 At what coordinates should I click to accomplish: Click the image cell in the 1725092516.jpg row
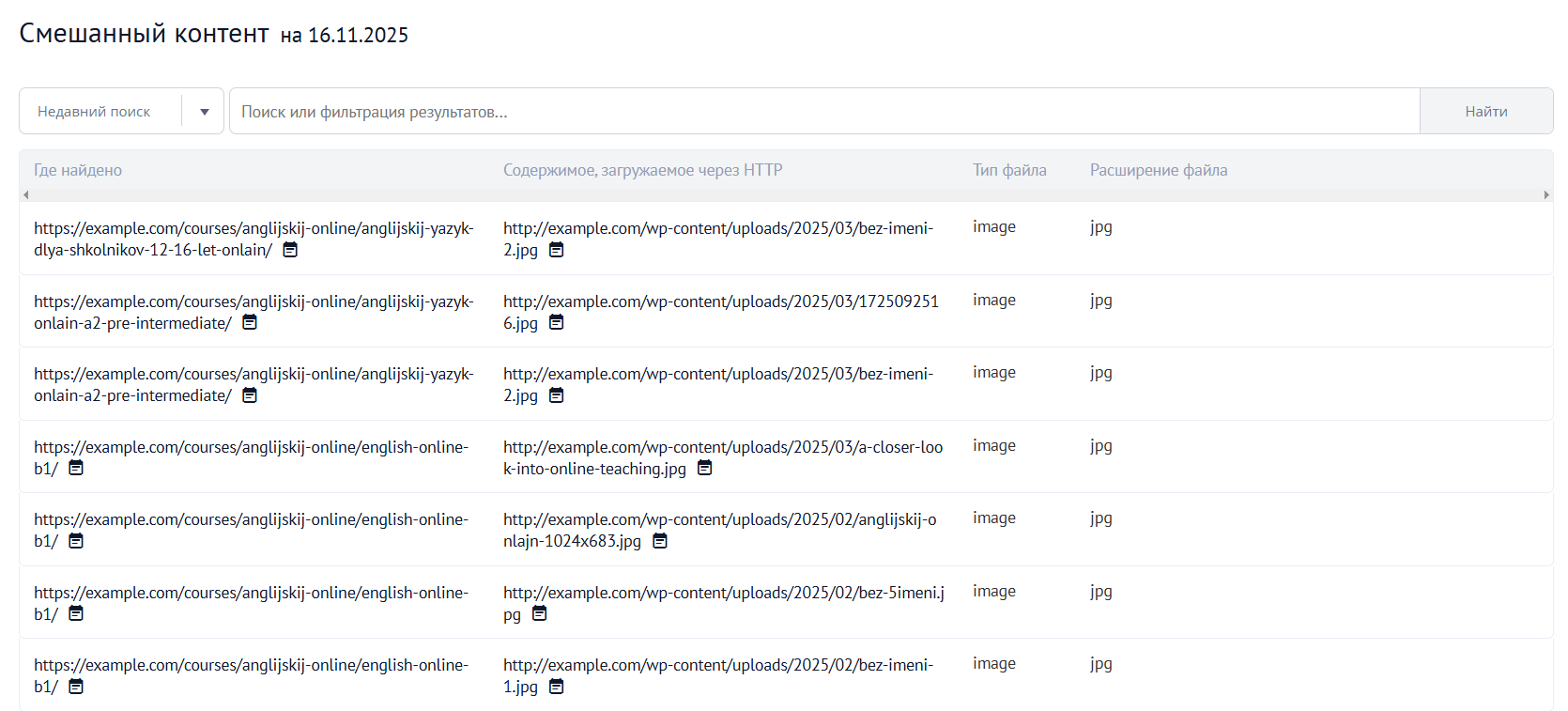coord(994,301)
